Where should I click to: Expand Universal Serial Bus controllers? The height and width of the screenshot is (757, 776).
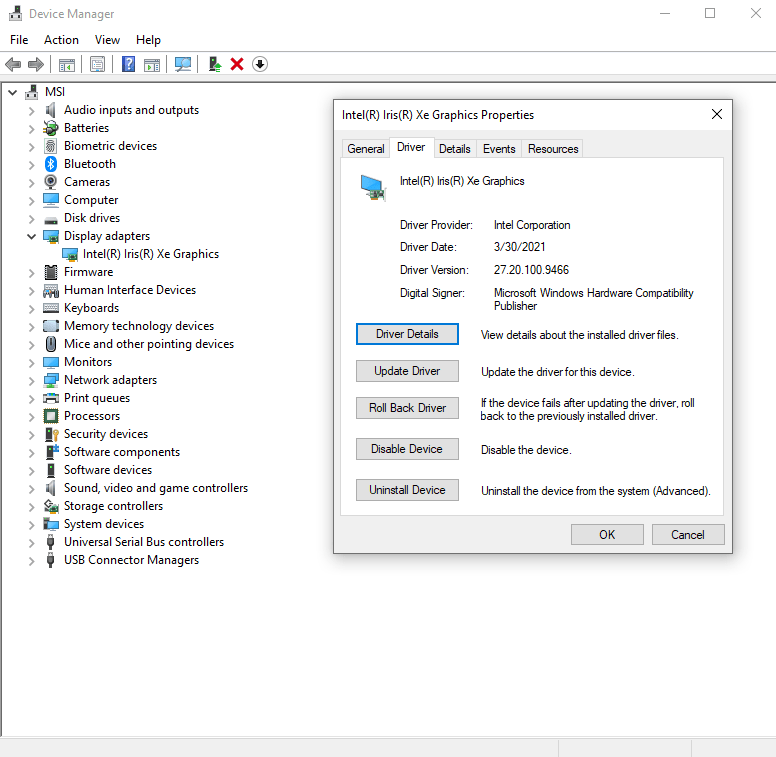pos(32,542)
